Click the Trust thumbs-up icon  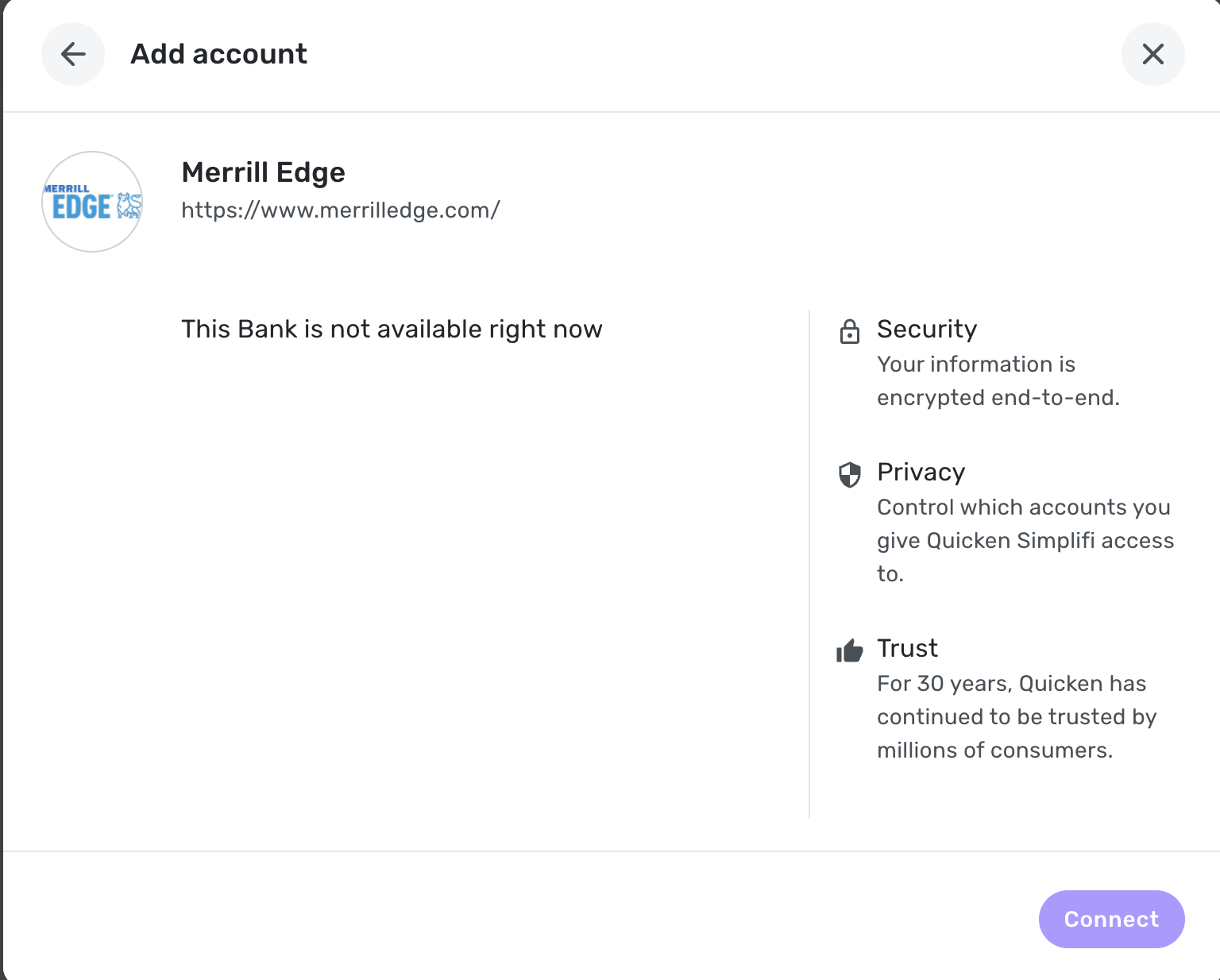click(849, 651)
